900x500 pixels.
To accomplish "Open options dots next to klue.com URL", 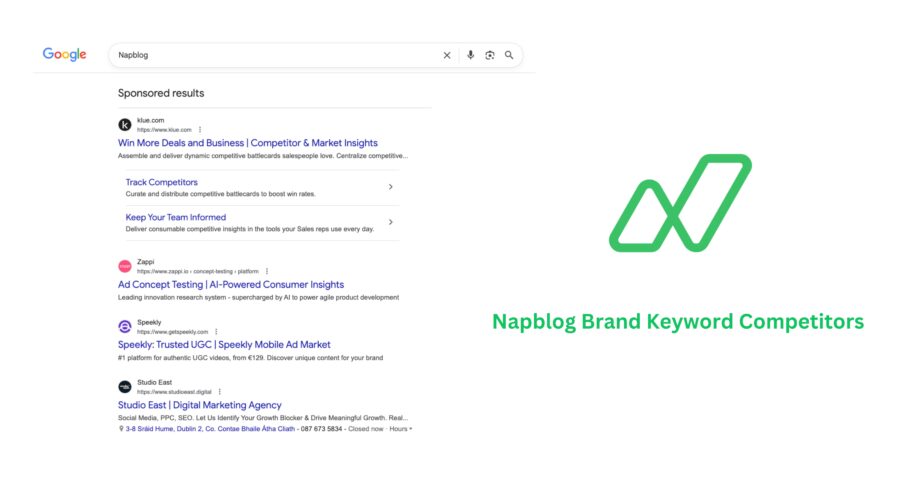I will [x=200, y=130].
